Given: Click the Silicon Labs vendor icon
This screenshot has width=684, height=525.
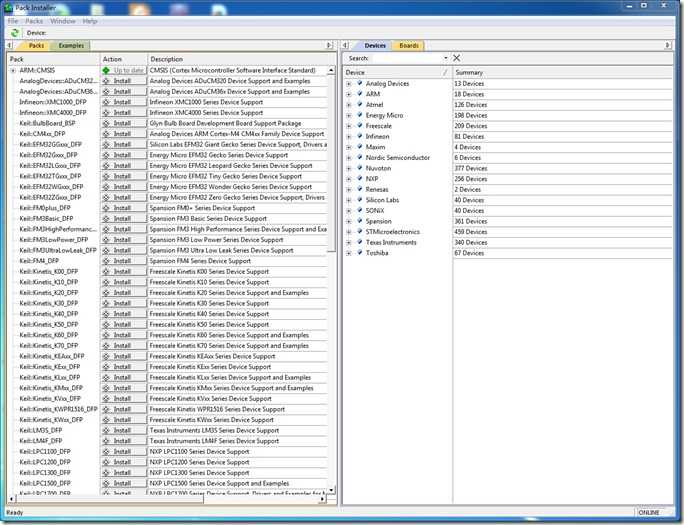Looking at the screenshot, I should (360, 199).
